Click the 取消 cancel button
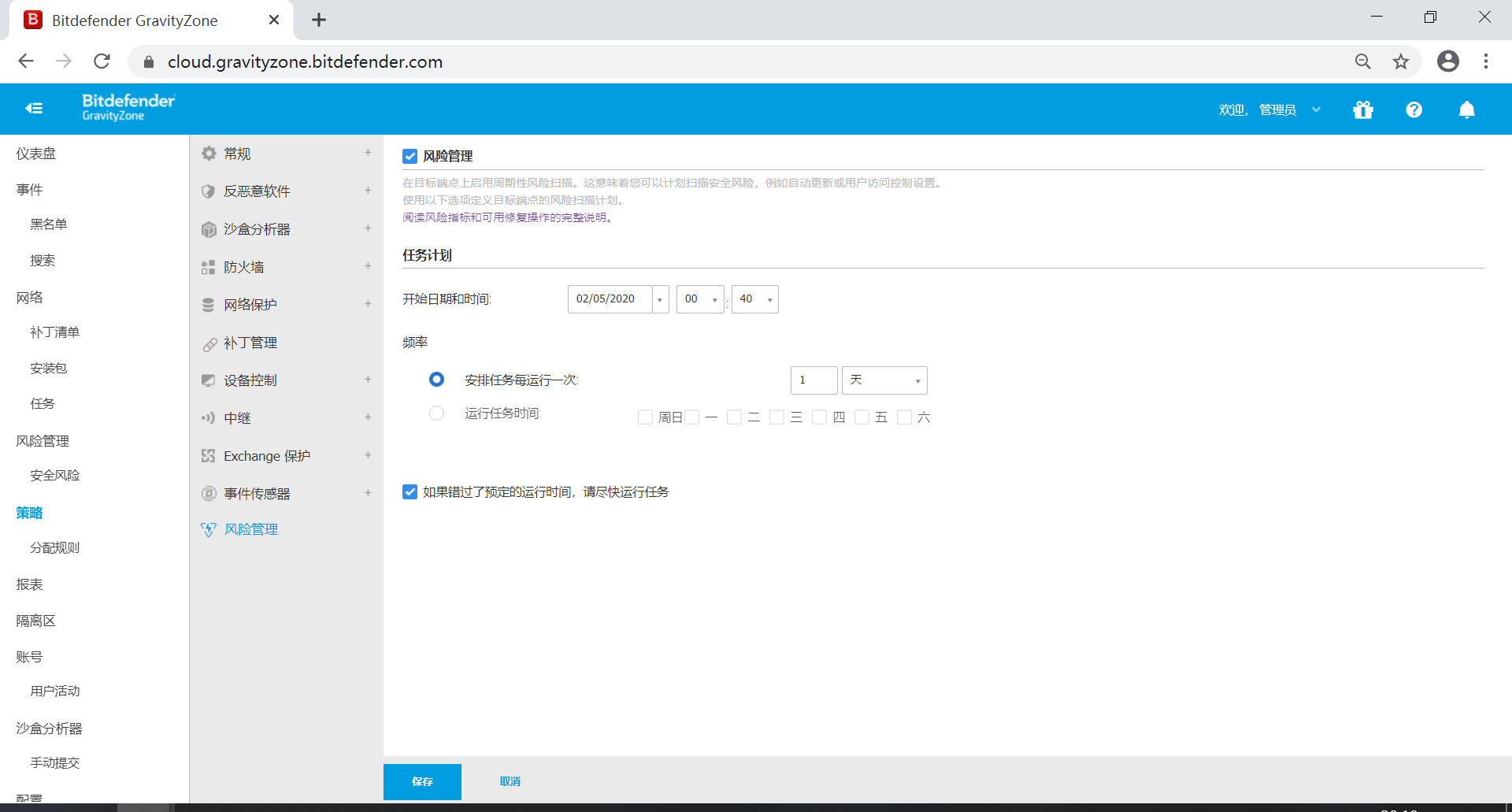Viewport: 1512px width, 812px height. [x=510, y=781]
